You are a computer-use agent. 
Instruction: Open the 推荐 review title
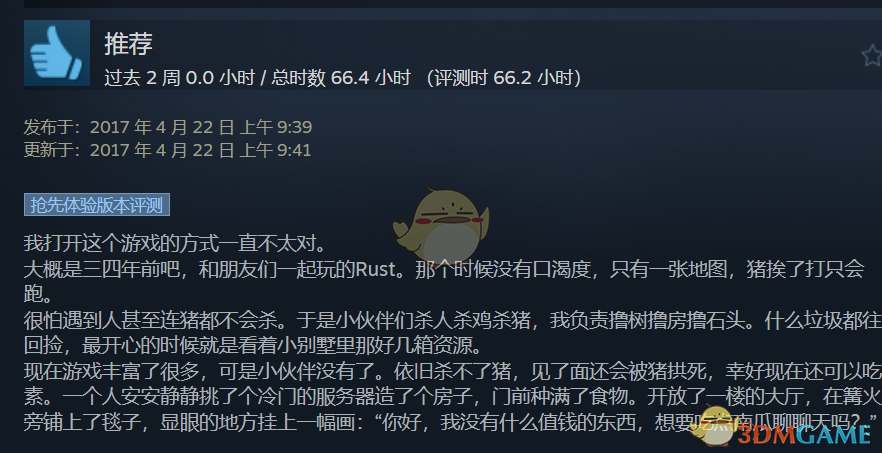tap(128, 43)
